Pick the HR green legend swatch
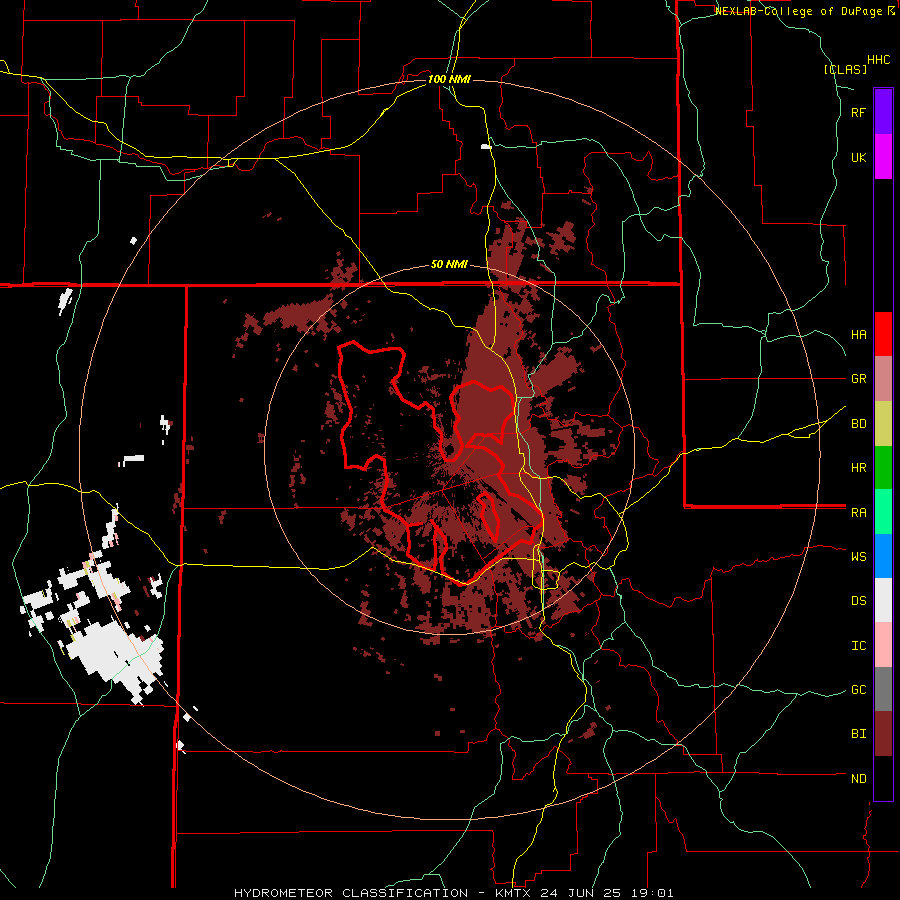This screenshot has height=900, width=900. pos(883,468)
